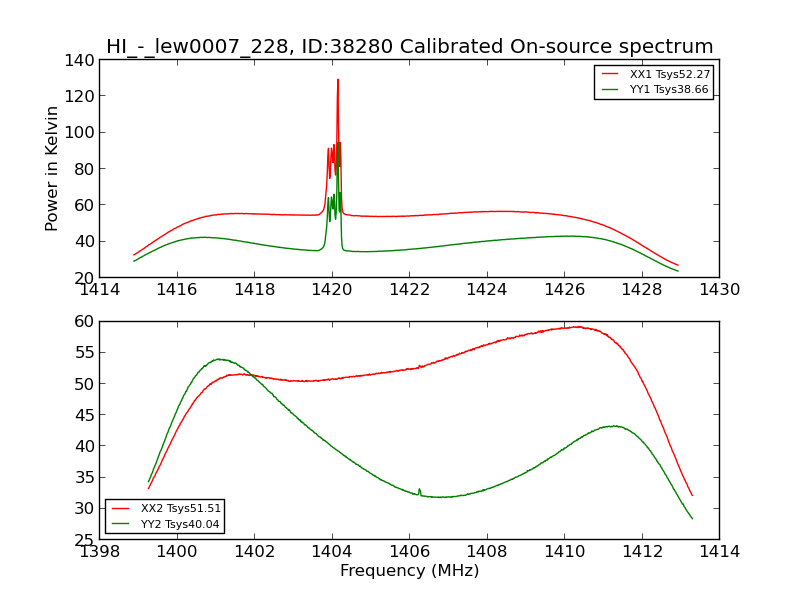Click the red XX1 spectral peak near 1420 MHz
This screenshot has width=800, height=600.
[x=338, y=82]
